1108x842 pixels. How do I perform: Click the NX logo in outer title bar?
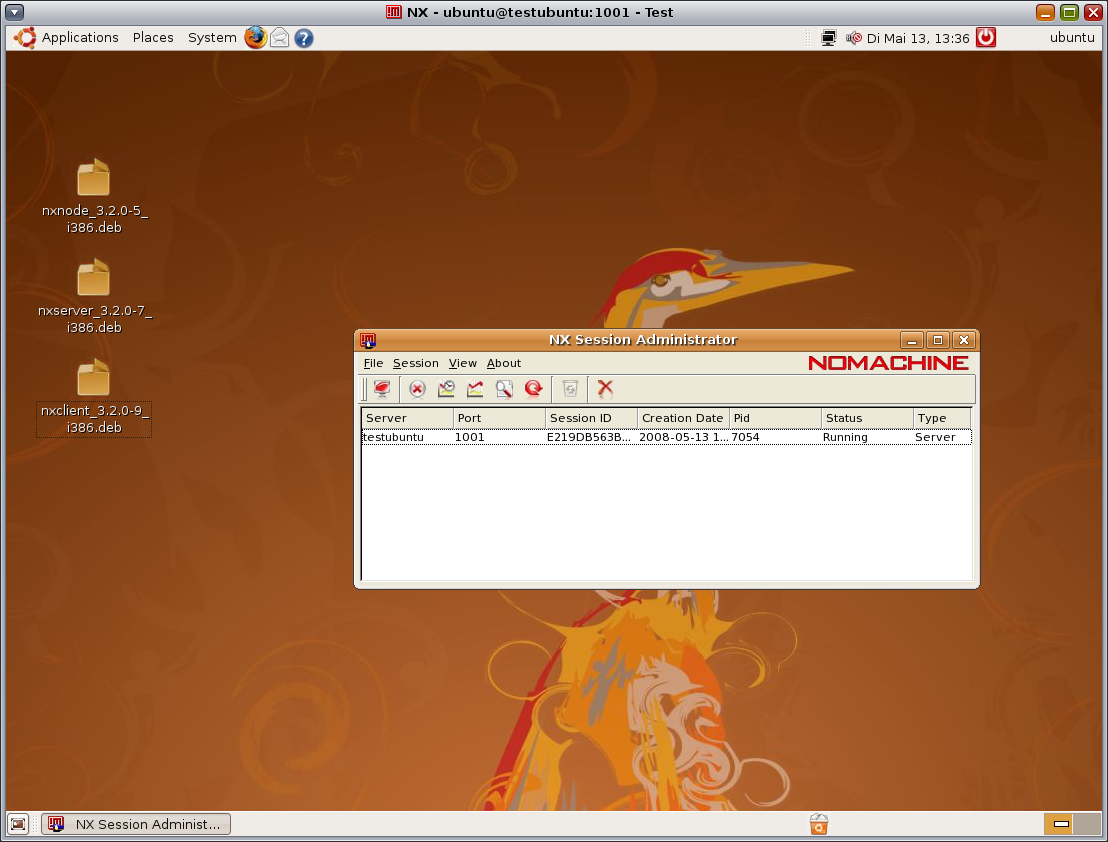394,12
